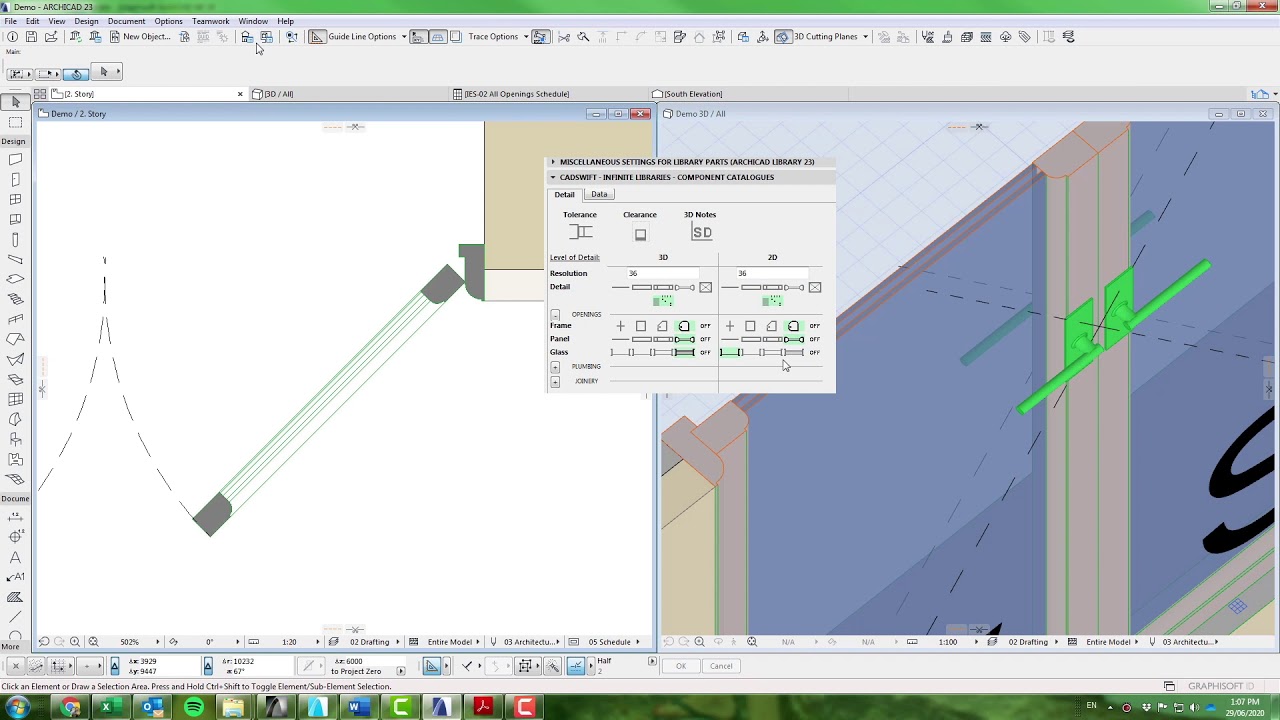Switch to the IES-02 All Openings Schedule tab

[x=551, y=94]
